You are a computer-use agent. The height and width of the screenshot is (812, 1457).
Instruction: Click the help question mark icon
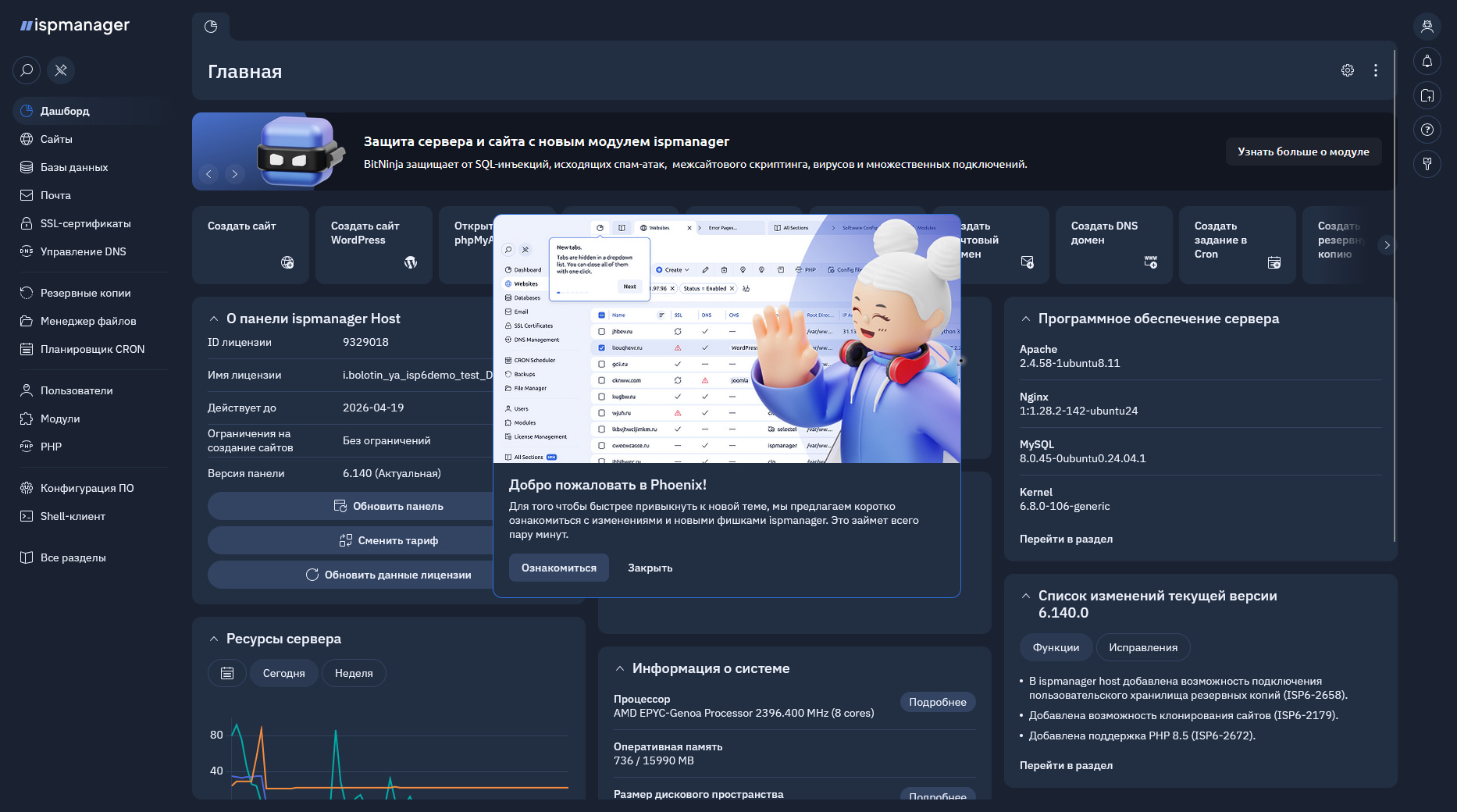coord(1427,130)
